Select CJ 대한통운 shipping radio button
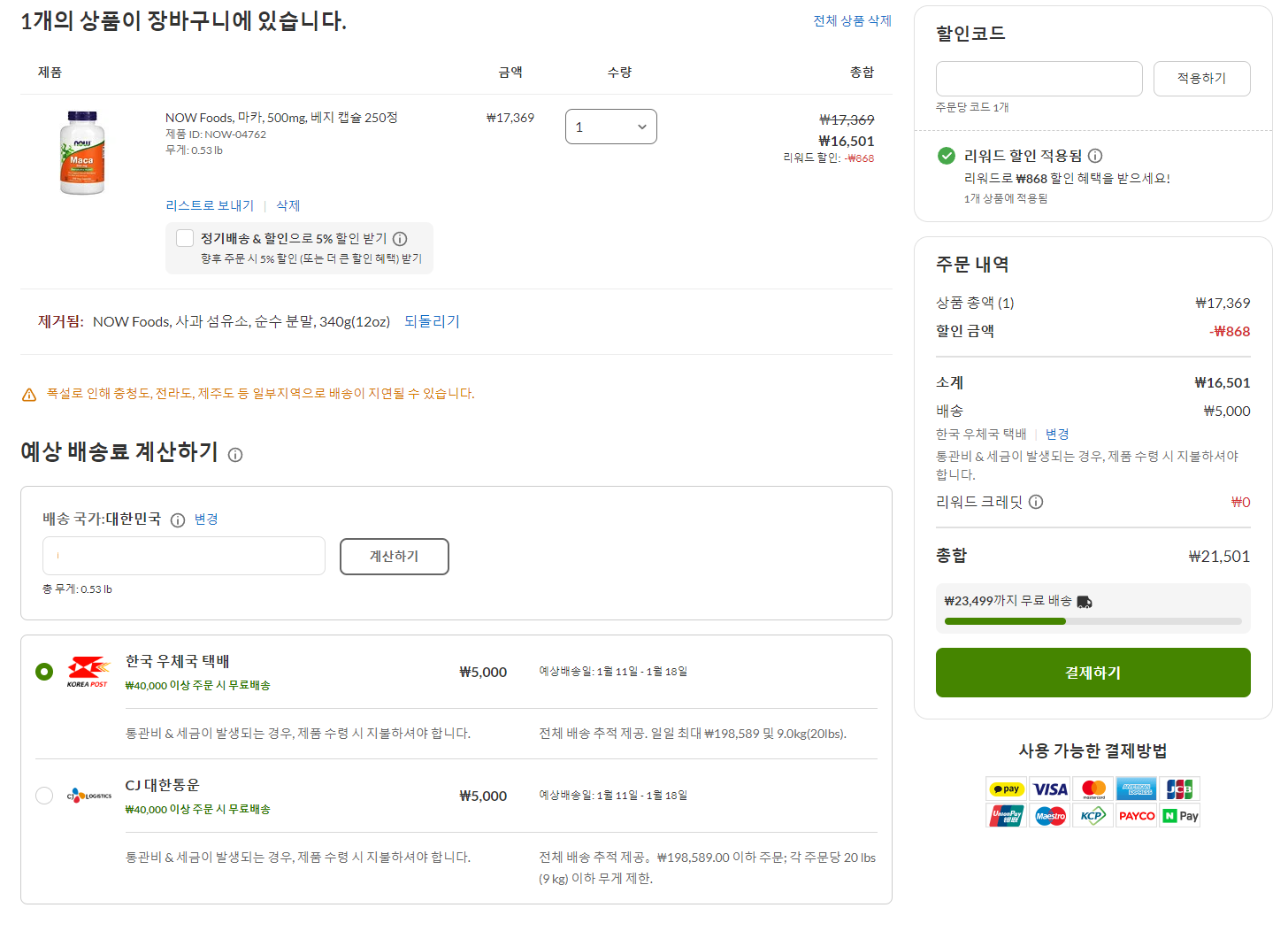 point(44,796)
